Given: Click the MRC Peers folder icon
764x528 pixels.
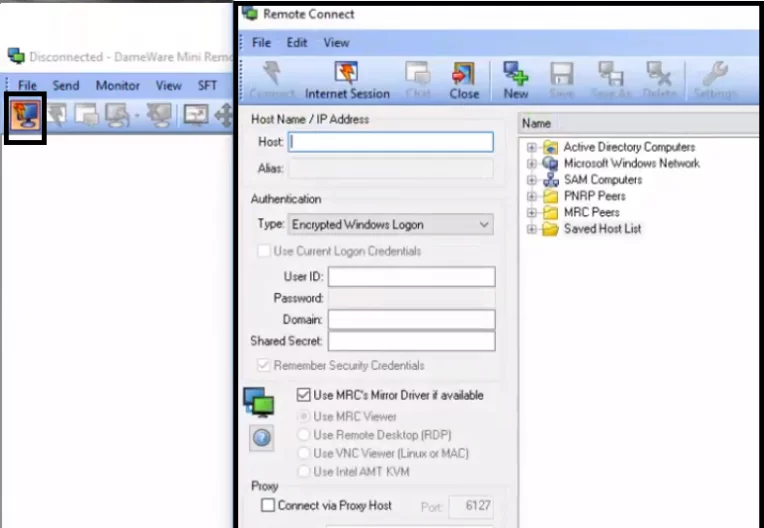Looking at the screenshot, I should click(x=550, y=213).
